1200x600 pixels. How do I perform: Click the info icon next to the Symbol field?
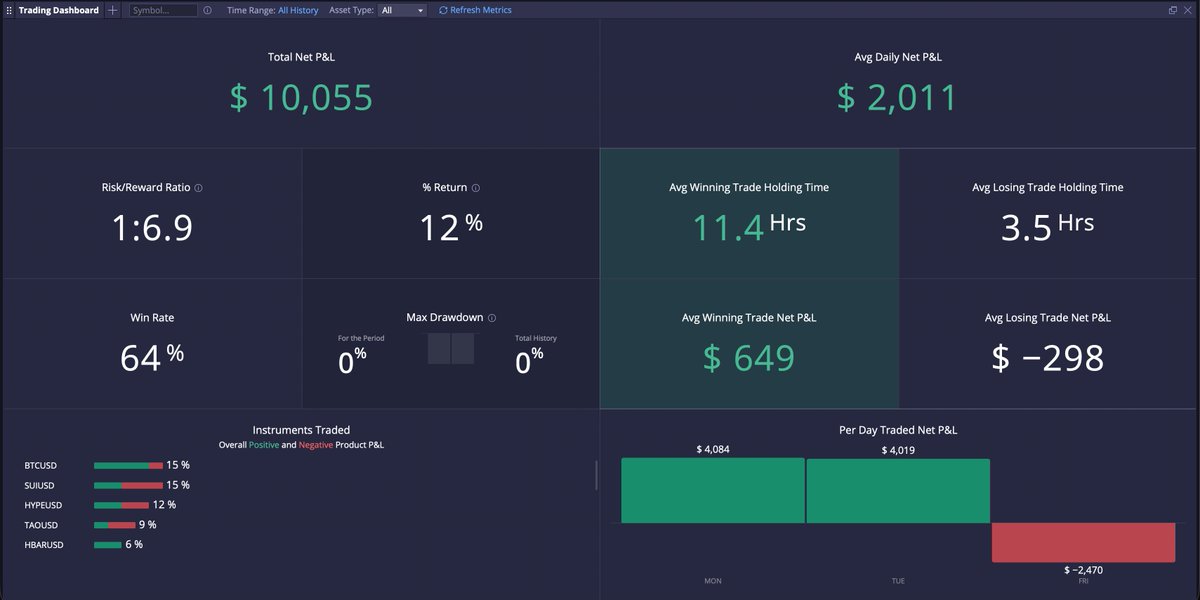(206, 10)
